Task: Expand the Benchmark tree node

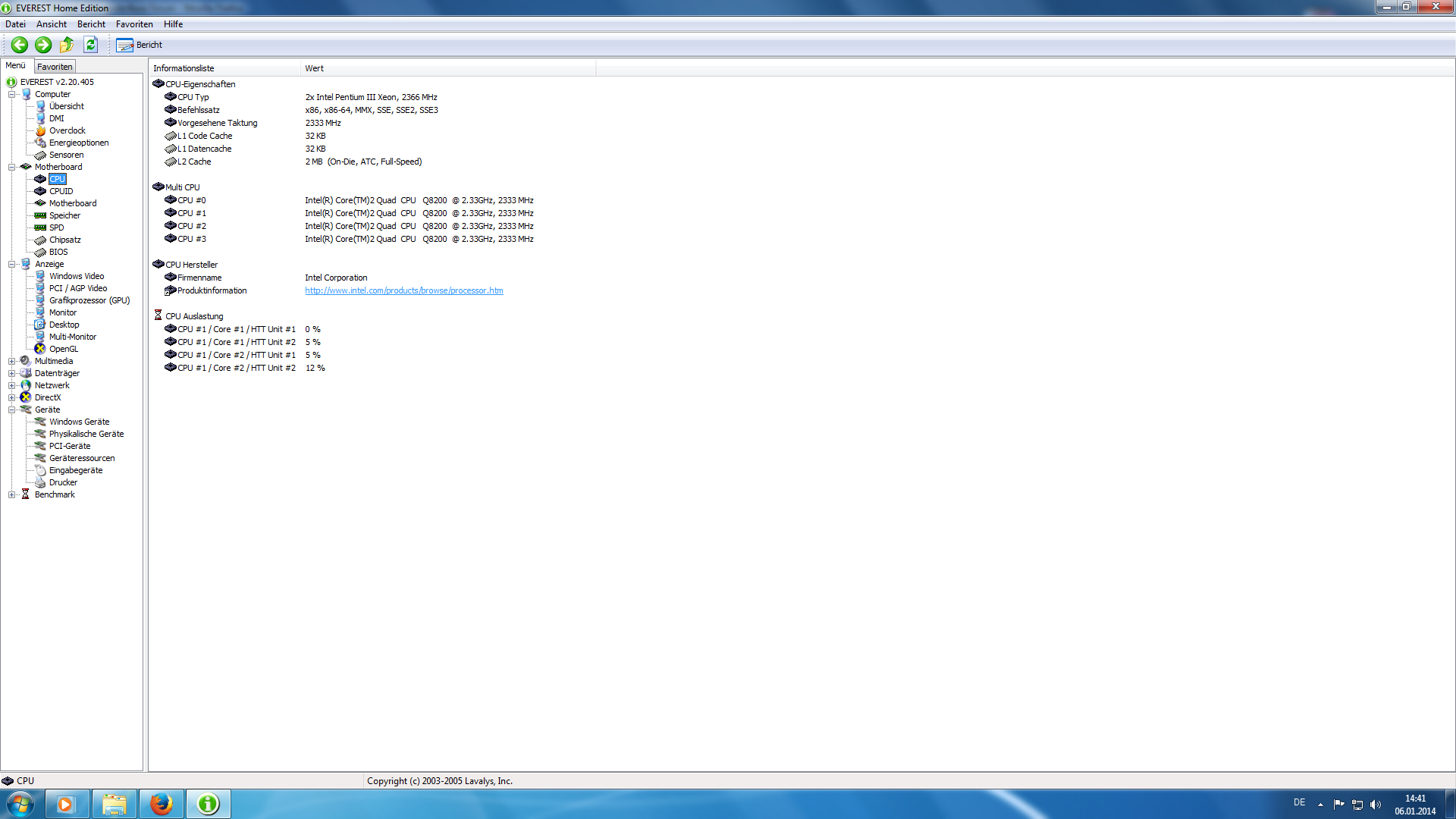Action: click(x=12, y=494)
